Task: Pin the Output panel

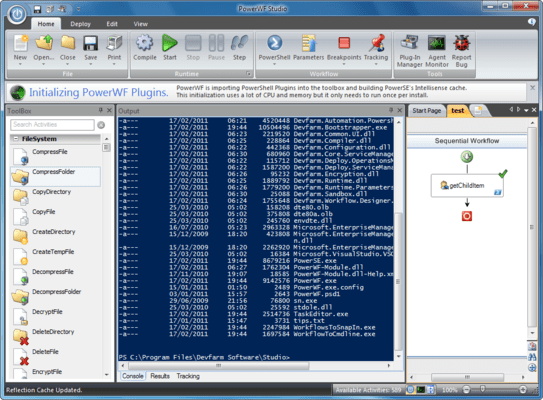Action: [391, 110]
